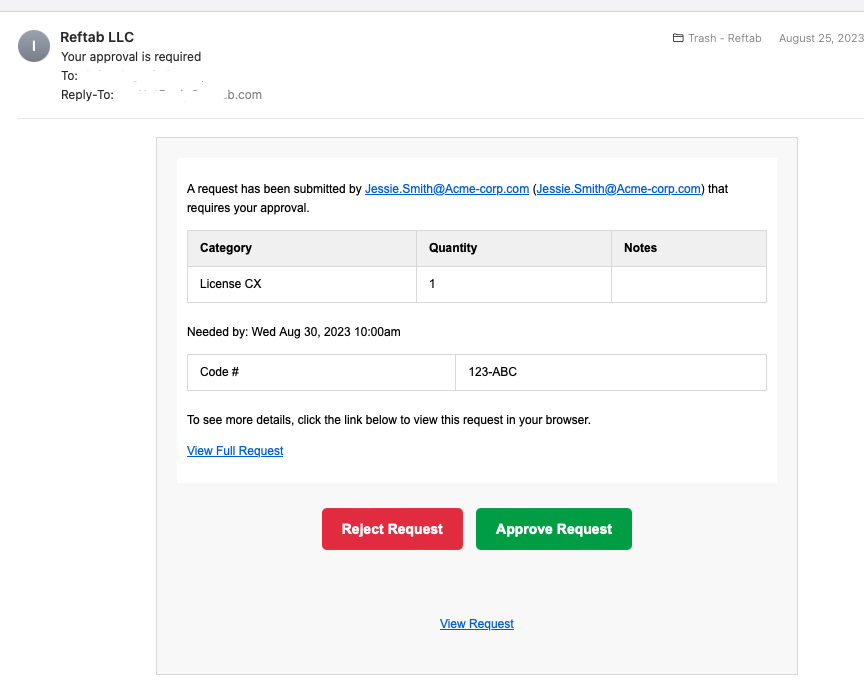Viewport: 864px width, 681px height.
Task: Click the August 25, 2023 date
Action: [x=820, y=38]
